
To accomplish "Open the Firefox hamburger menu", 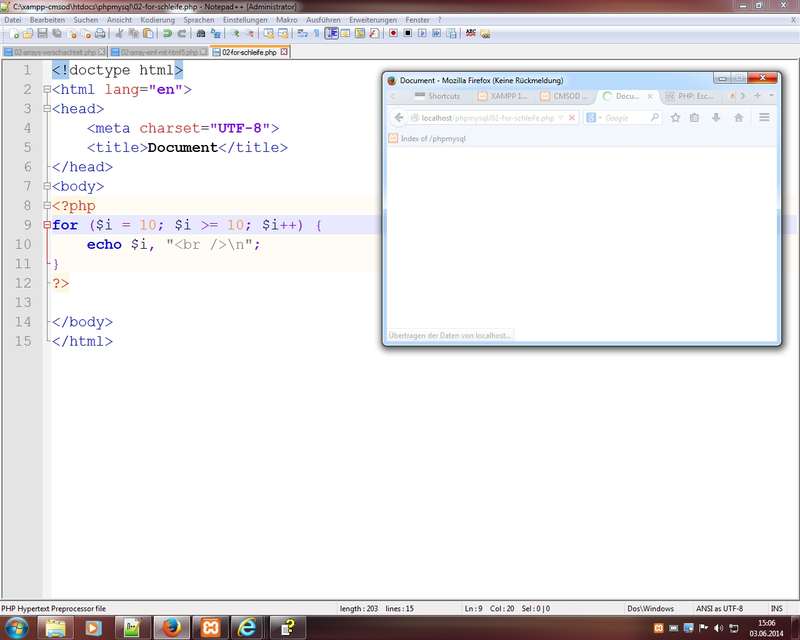I will (x=765, y=118).
